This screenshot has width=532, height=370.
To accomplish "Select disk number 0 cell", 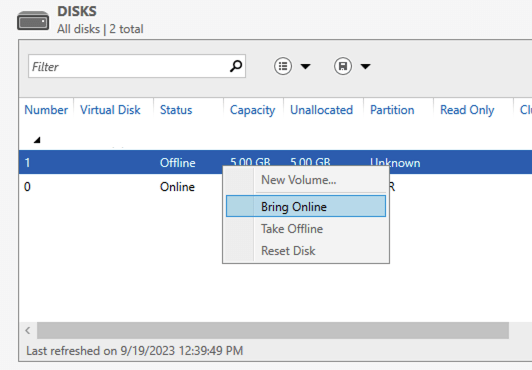I will click(x=27, y=187).
